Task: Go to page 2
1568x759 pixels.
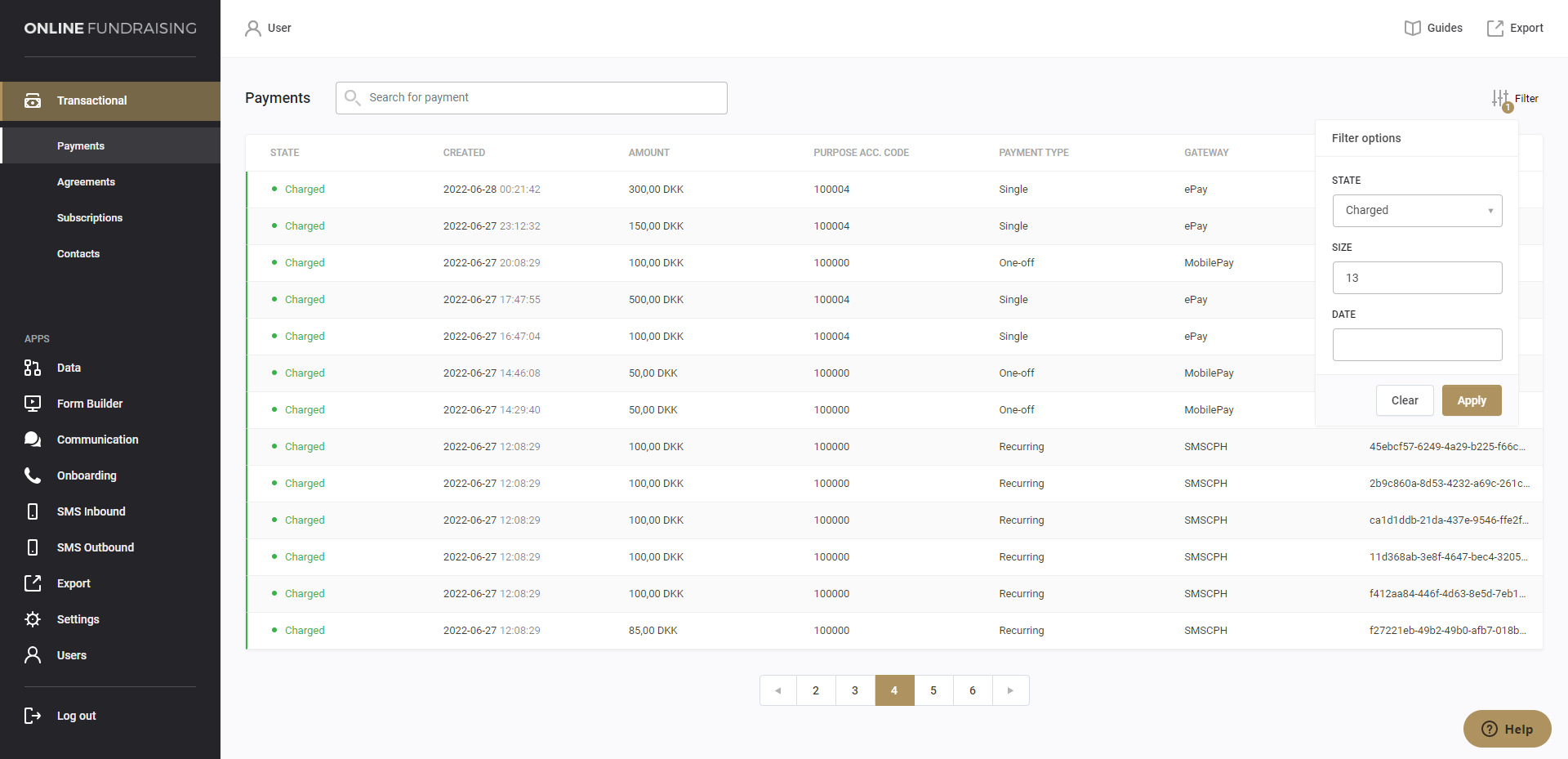Action: (x=816, y=690)
